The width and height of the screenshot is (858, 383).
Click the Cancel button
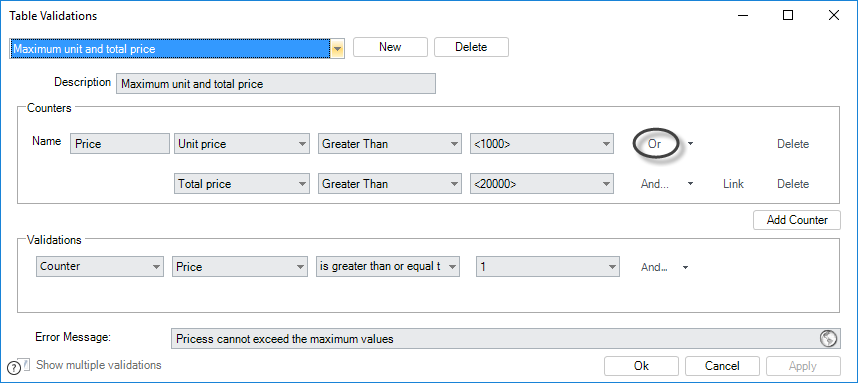click(722, 365)
